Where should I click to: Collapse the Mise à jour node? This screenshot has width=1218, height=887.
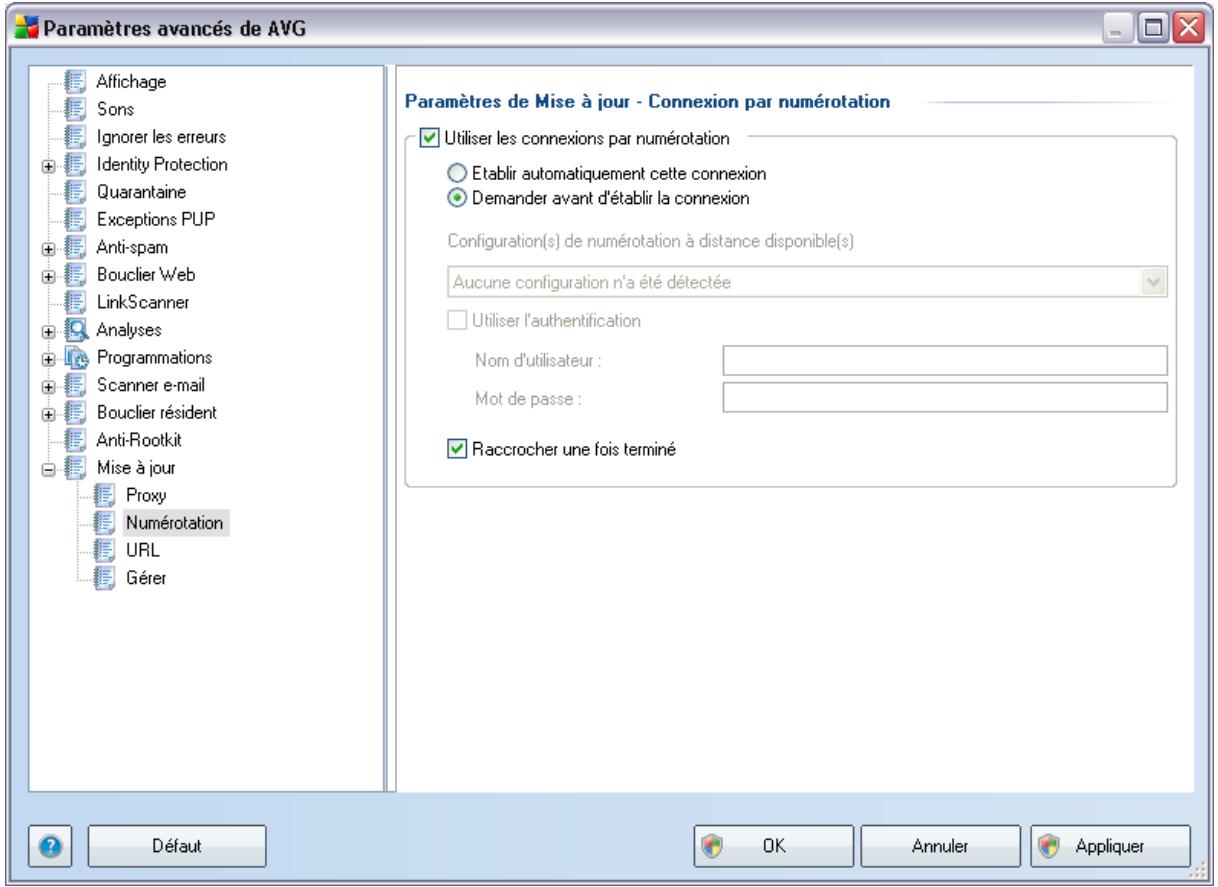[x=48, y=467]
